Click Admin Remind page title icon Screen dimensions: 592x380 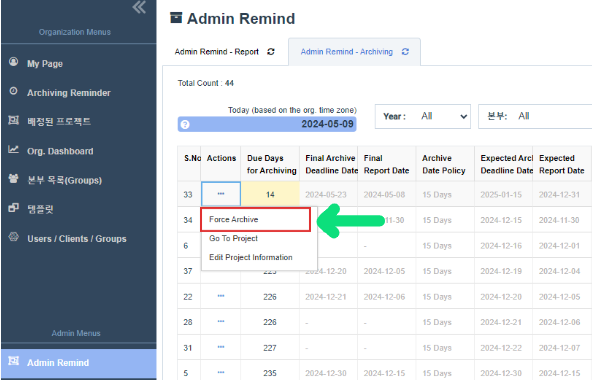pyautogui.click(x=176, y=18)
